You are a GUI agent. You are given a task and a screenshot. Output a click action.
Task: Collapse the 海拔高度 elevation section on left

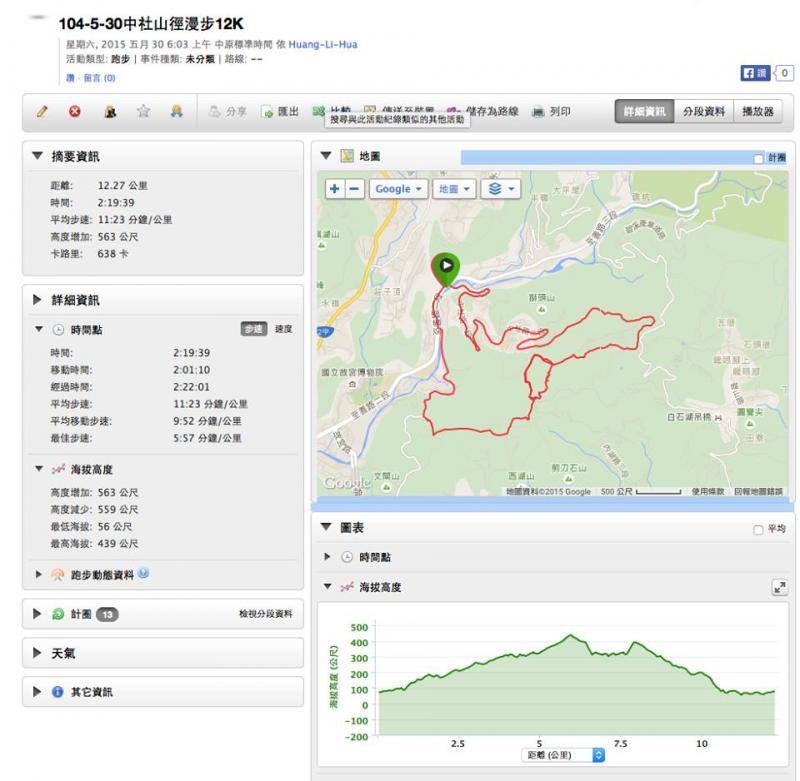click(39, 468)
